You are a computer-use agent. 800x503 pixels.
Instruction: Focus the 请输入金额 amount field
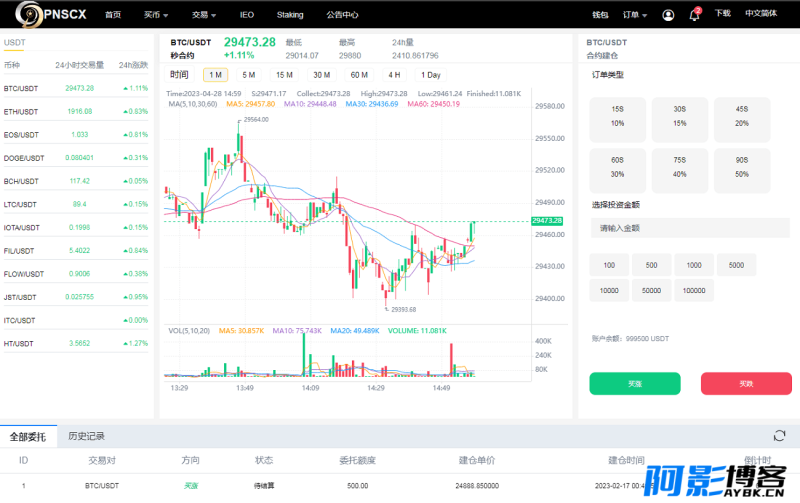click(x=690, y=228)
